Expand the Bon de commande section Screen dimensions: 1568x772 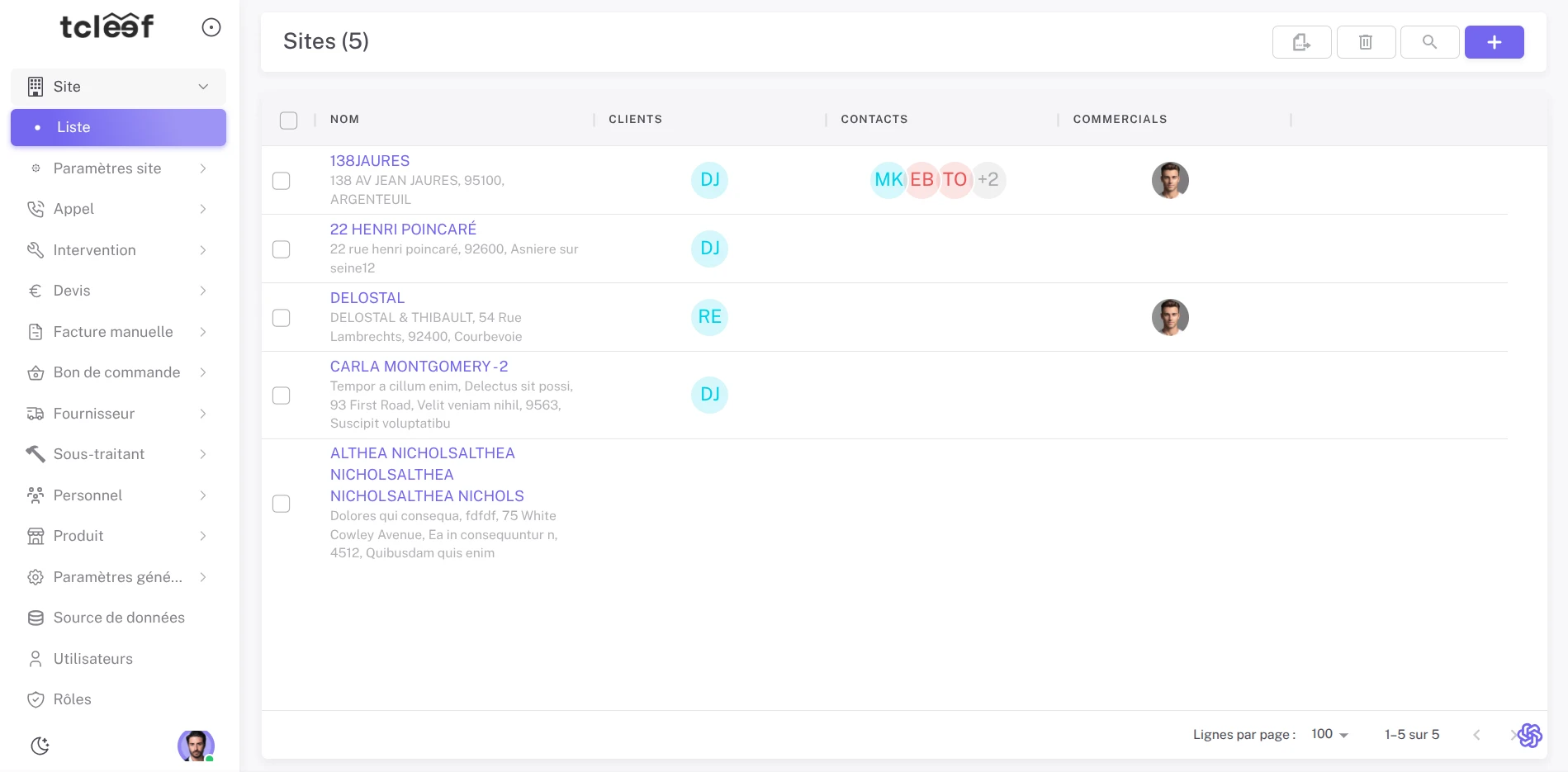point(118,372)
